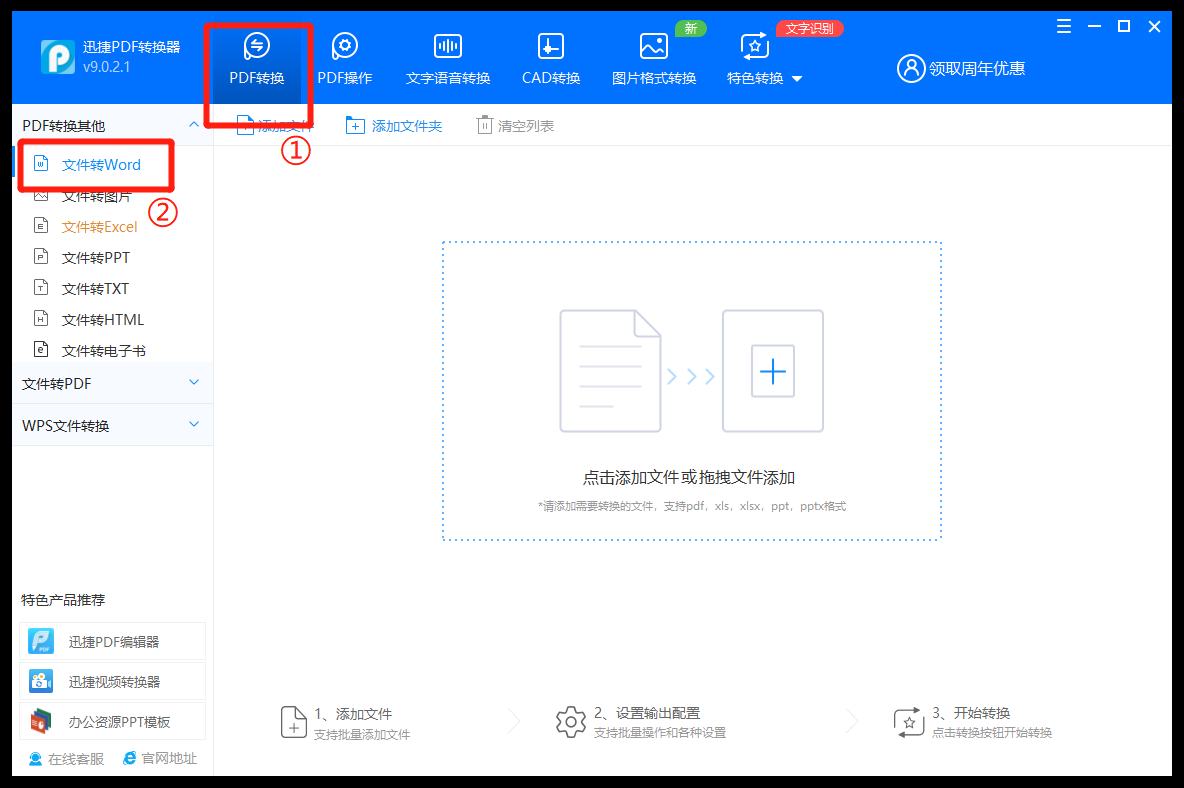Click the 清空列表 trash icon
The width and height of the screenshot is (1184, 788).
(x=484, y=125)
